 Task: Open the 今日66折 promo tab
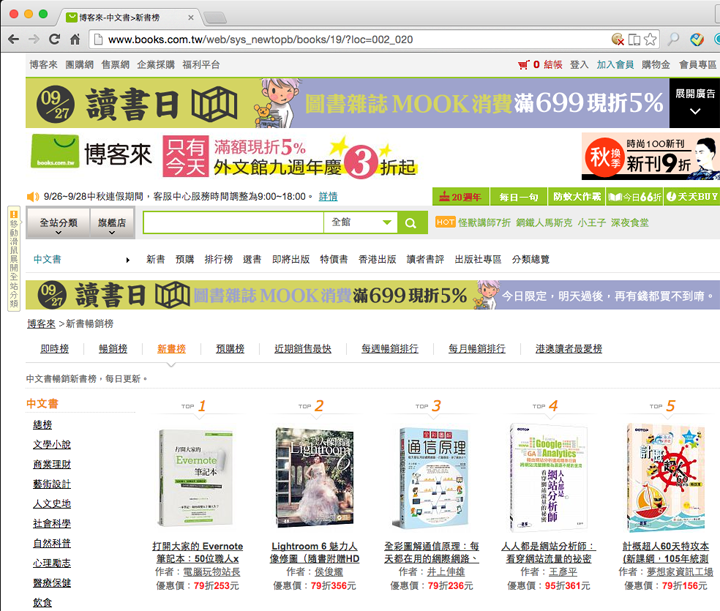(635, 197)
